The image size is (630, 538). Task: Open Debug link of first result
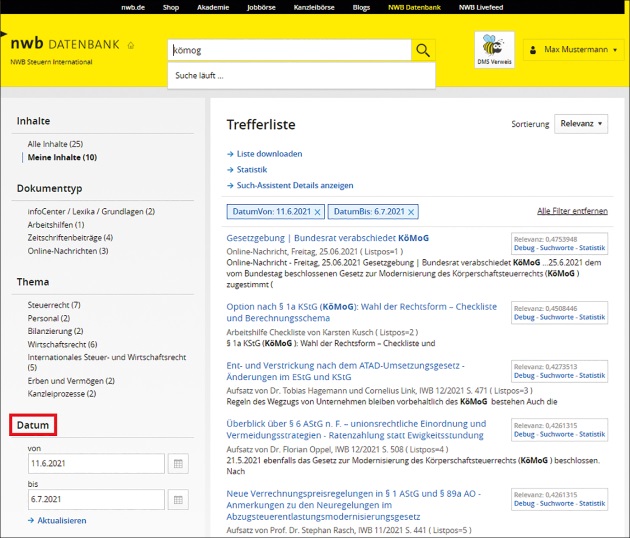(x=525, y=247)
